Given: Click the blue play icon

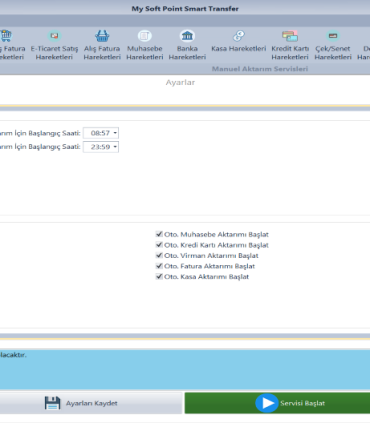Looking at the screenshot, I should pos(267,403).
